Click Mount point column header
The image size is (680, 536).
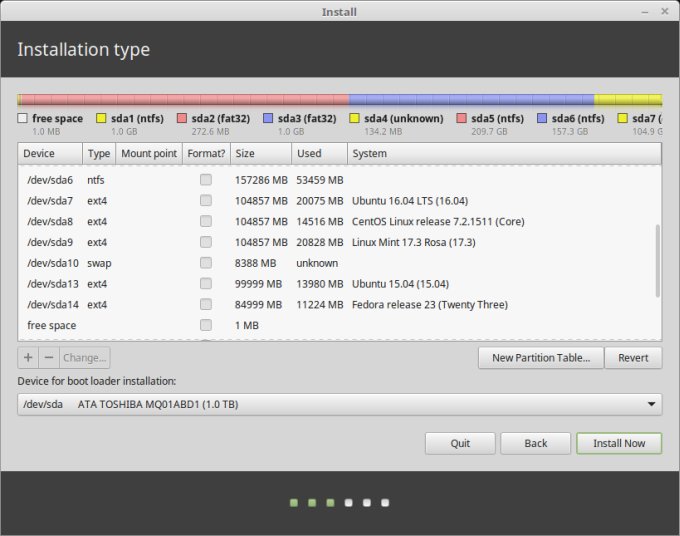pyautogui.click(x=149, y=154)
